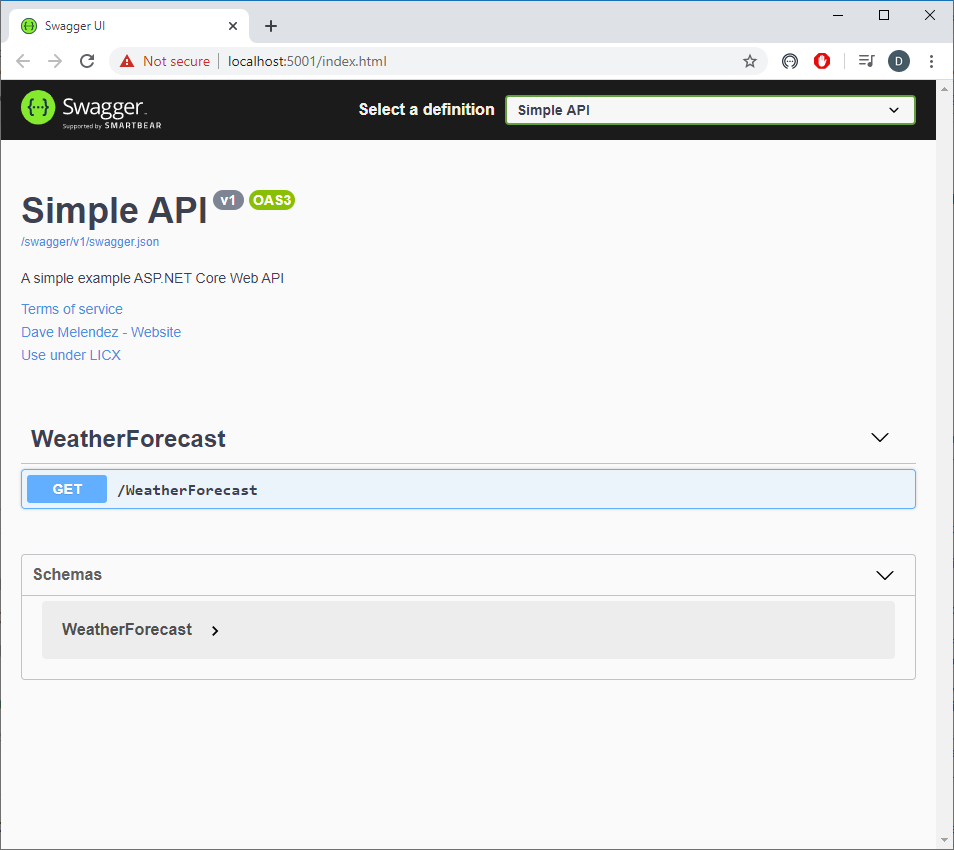Click the red ad blocker extension icon
954x850 pixels.
(x=822, y=61)
